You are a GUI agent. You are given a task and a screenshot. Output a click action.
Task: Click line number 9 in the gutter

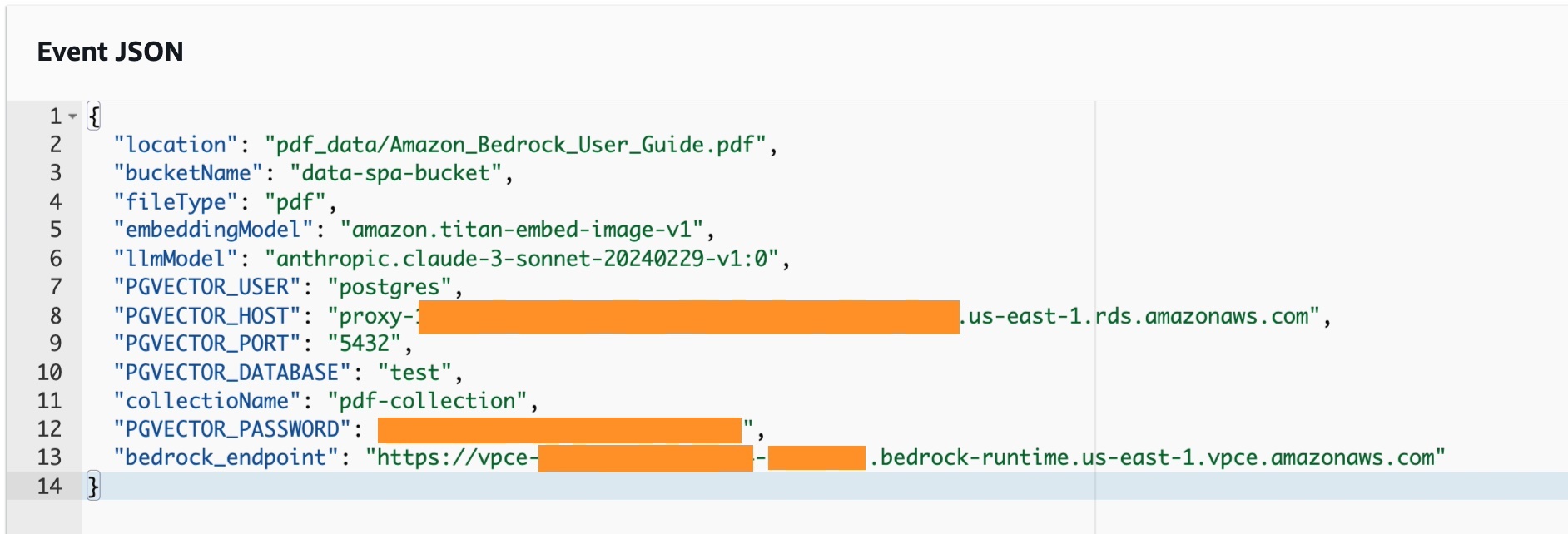(55, 344)
